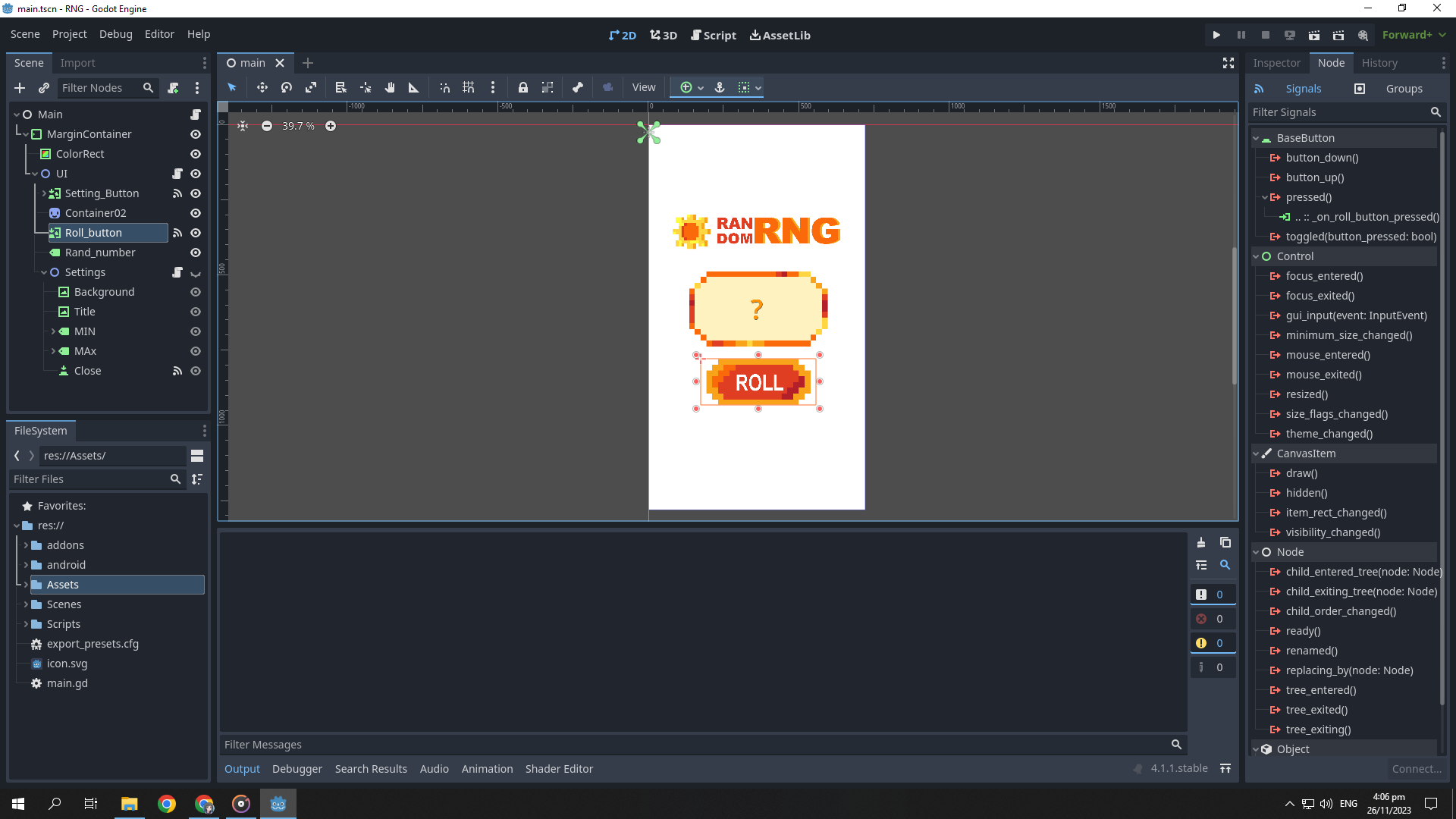Show the hidden Settings node

196,272
